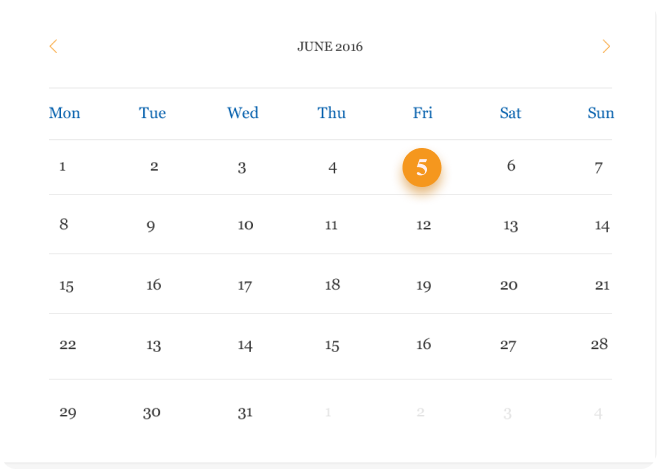The image size is (657, 469).
Task: Choose date 20 under Sat
Action: (x=509, y=285)
